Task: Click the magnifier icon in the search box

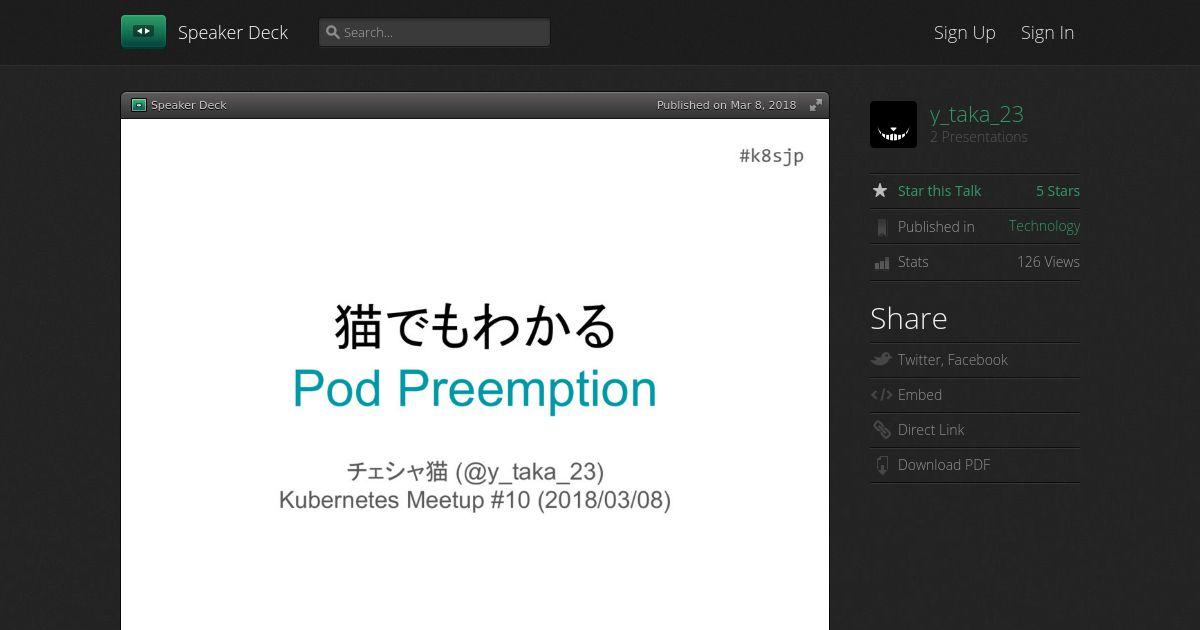Action: point(333,32)
